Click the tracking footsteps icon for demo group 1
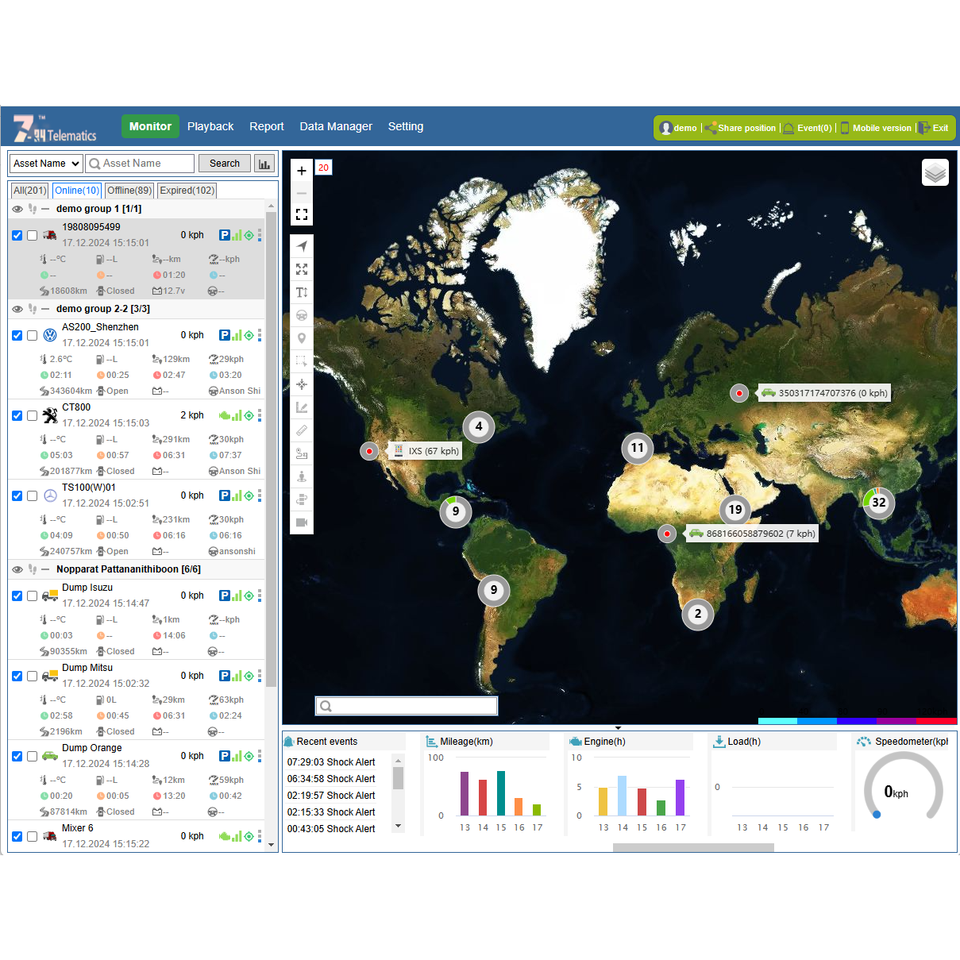The height and width of the screenshot is (960, 960). pos(32,209)
